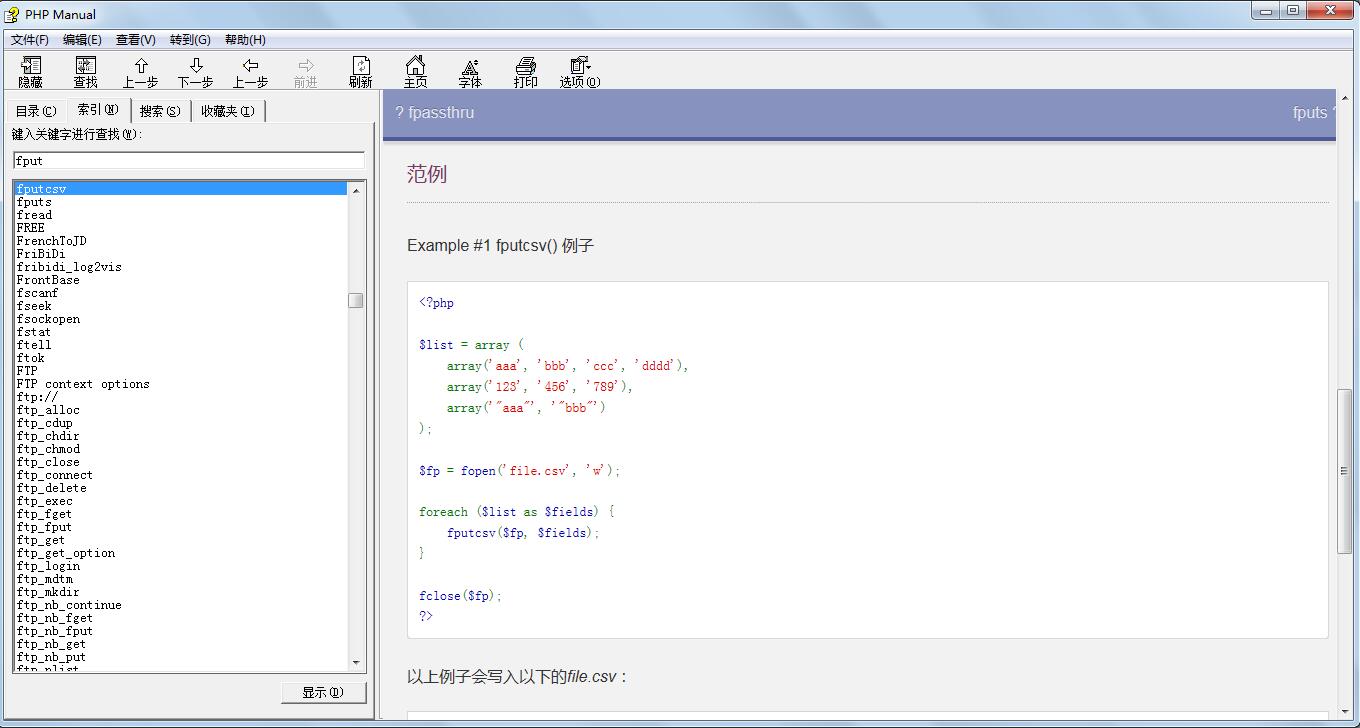This screenshot has height=728, width=1360.
Task: Navigate back with left-arrow 上一步 icon
Action: 250,72
